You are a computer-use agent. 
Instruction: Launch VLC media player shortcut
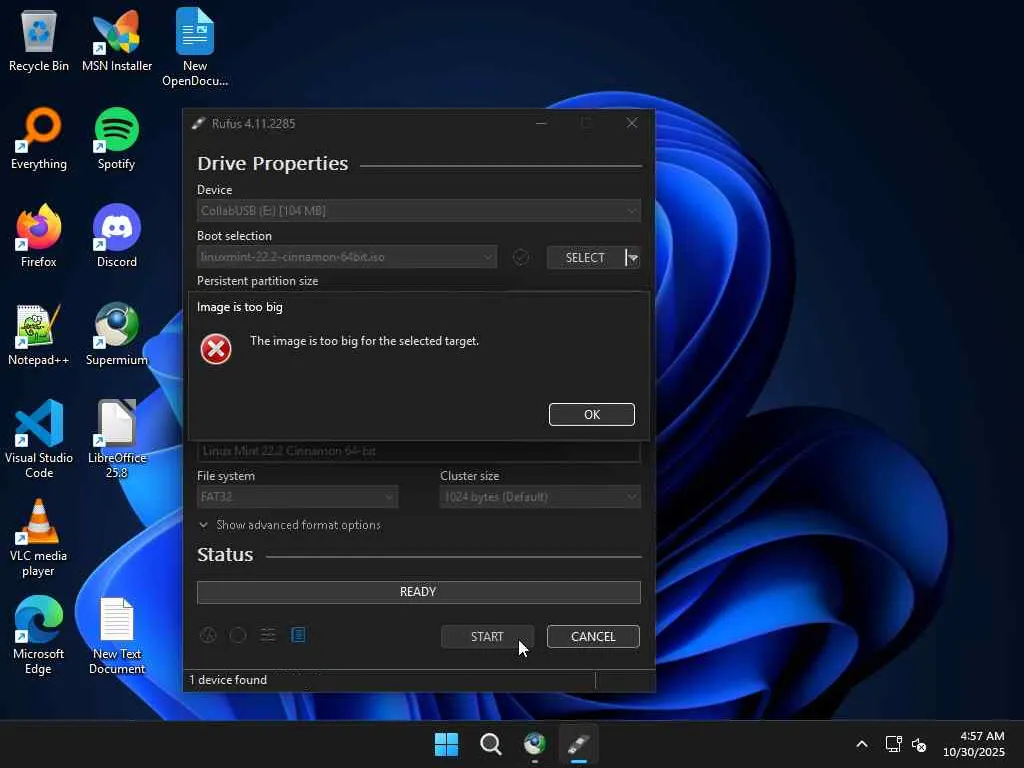coord(39,537)
